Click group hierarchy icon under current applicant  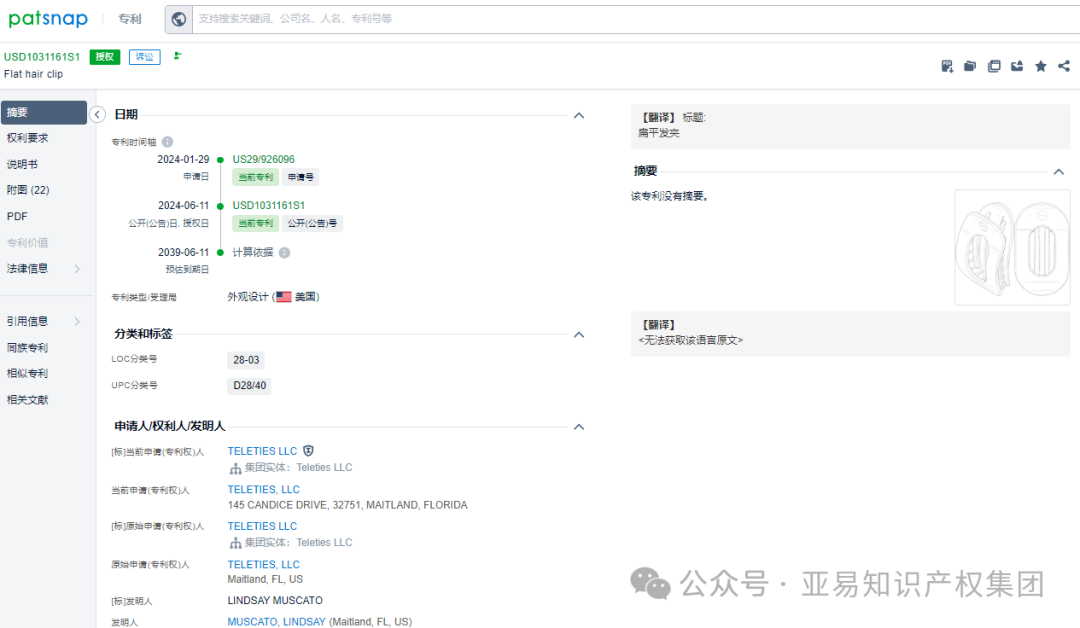236,468
